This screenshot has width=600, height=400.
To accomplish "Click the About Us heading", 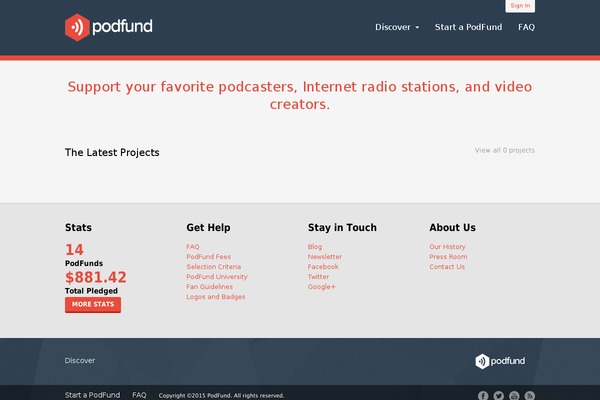I will tap(452, 227).
